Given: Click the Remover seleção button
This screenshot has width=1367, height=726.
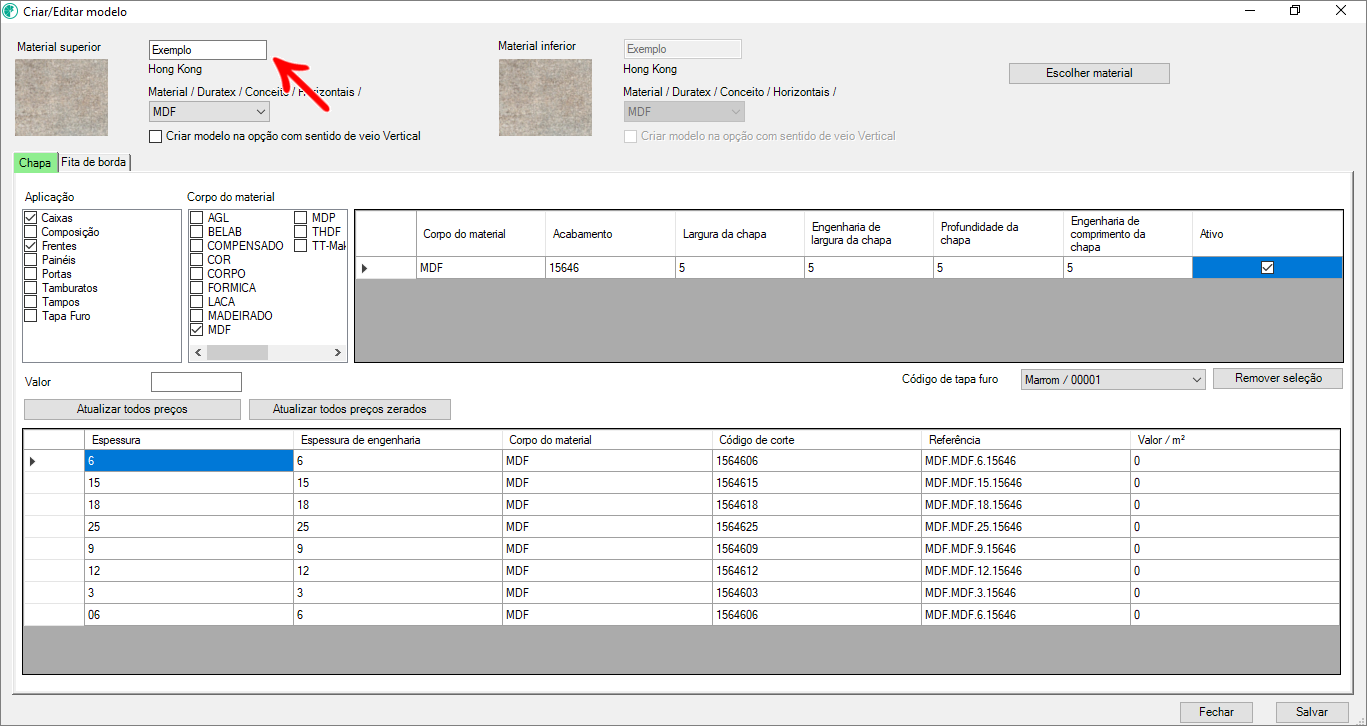Looking at the screenshot, I should coord(1277,379).
